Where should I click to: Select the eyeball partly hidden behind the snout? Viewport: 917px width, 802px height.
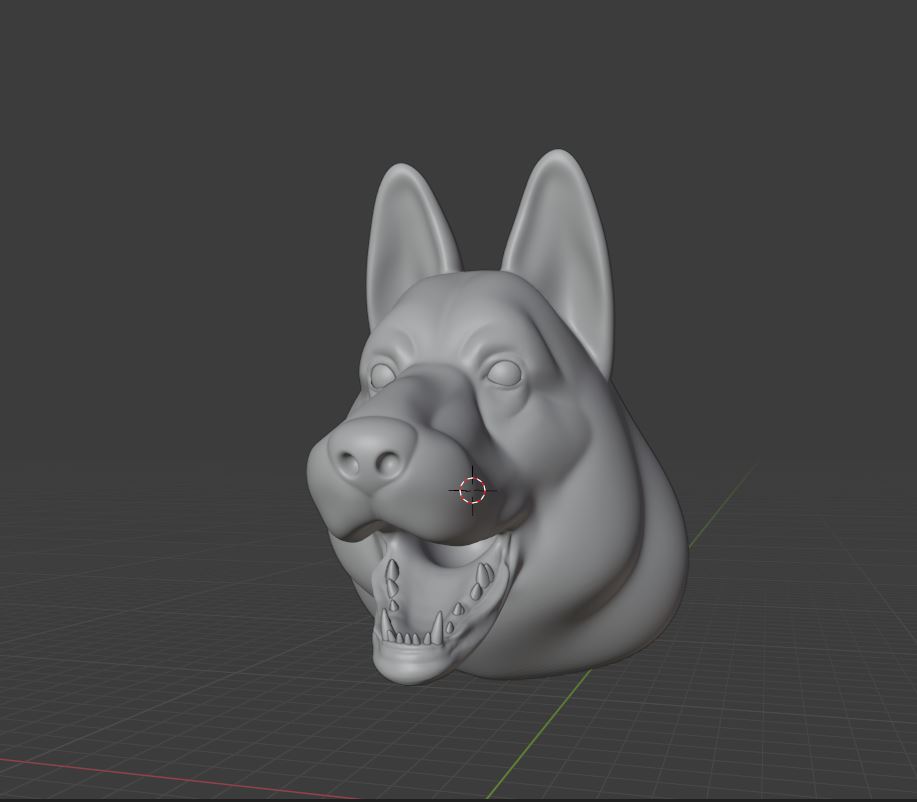tap(382, 375)
